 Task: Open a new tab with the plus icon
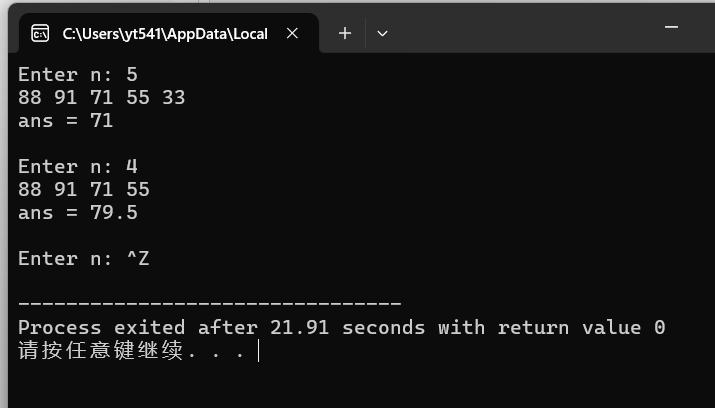click(x=345, y=33)
